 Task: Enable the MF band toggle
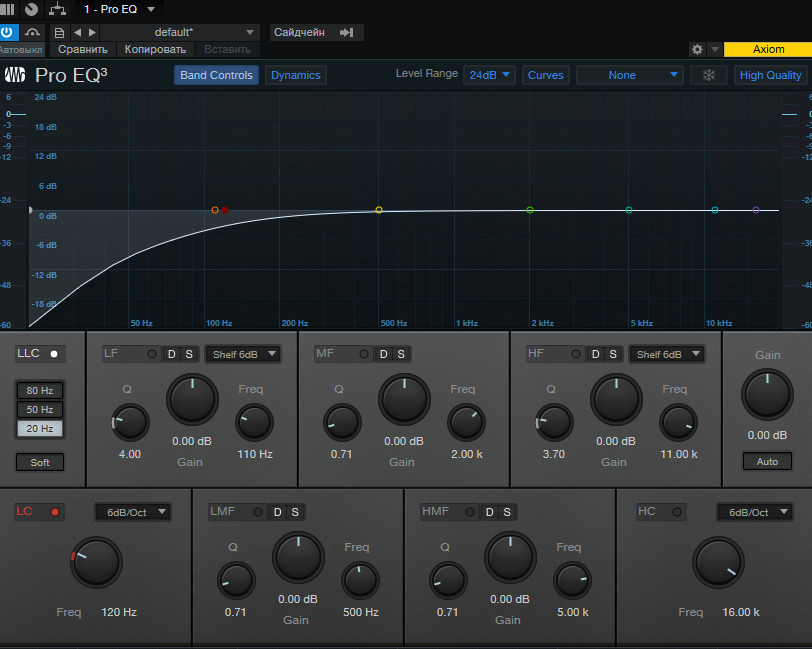click(364, 354)
